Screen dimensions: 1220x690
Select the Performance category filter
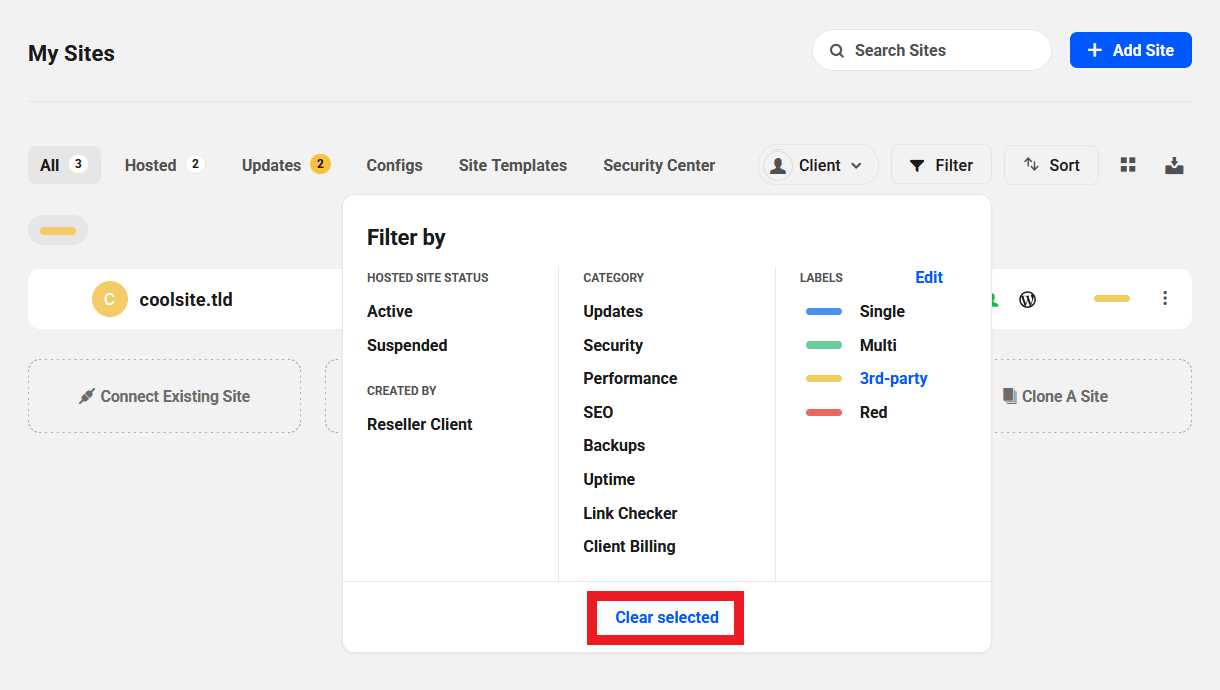(630, 378)
